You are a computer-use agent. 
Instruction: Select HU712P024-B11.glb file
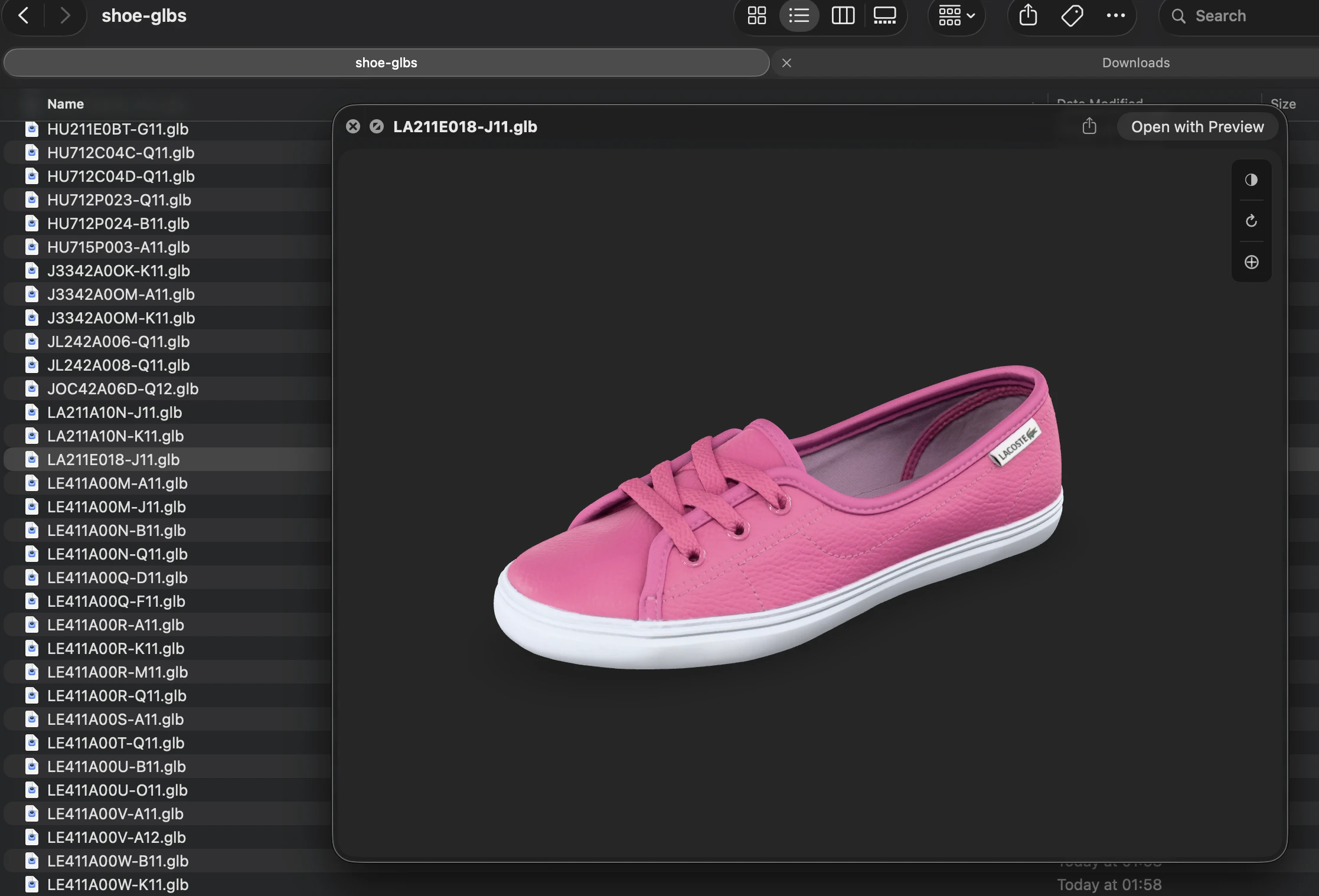tap(118, 223)
